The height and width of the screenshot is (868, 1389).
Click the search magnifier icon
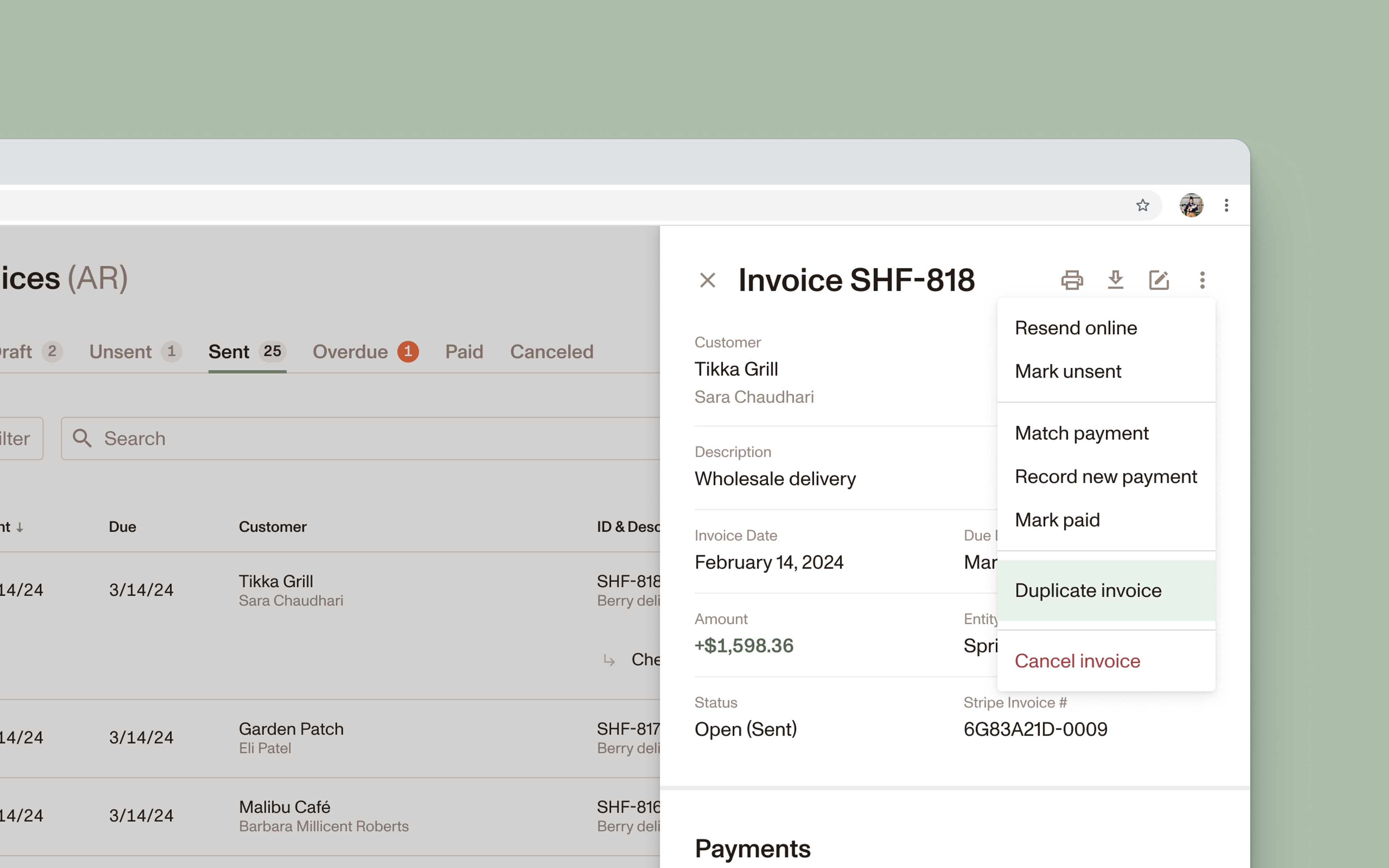click(82, 439)
